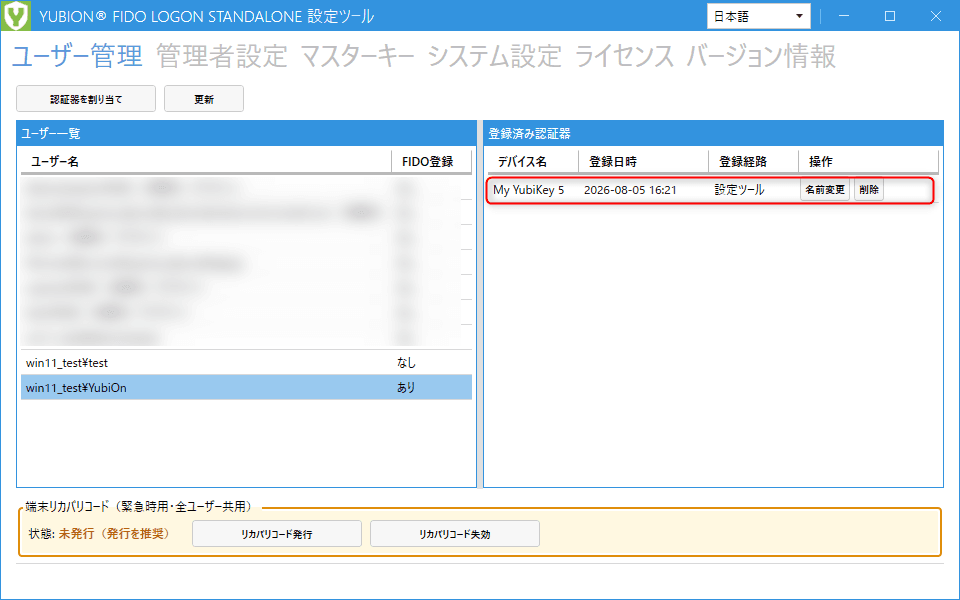Switch to the 管理者設定 tab
960x600 pixels.
tap(222, 56)
